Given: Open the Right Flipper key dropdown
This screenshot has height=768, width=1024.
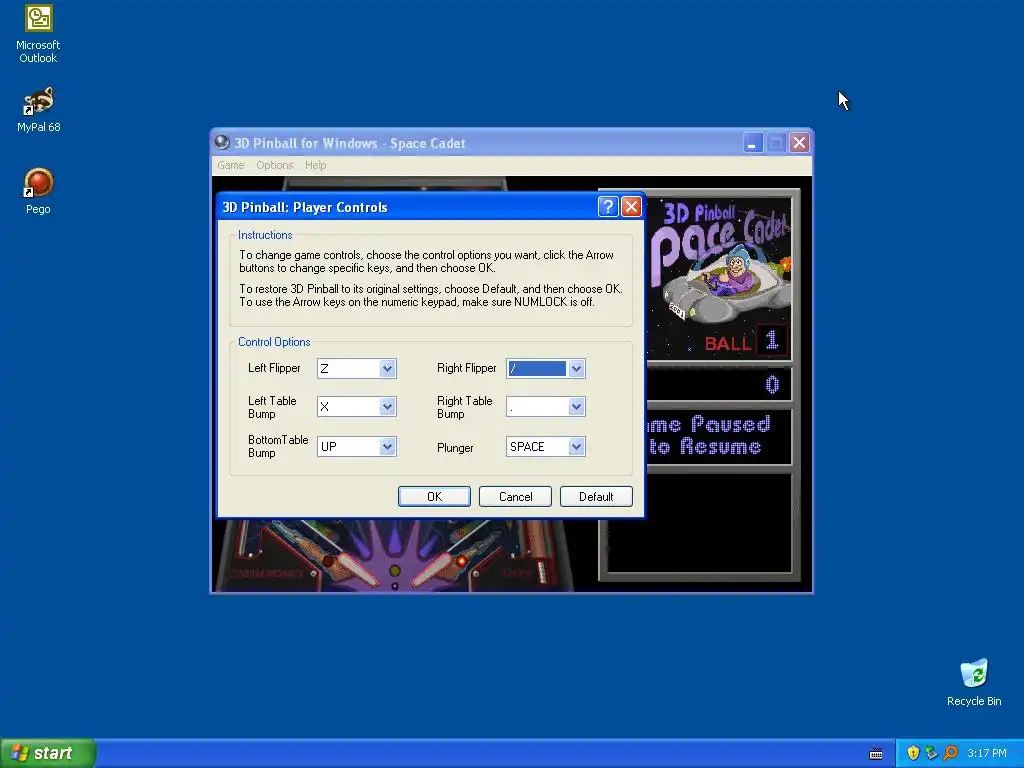Looking at the screenshot, I should (576, 368).
